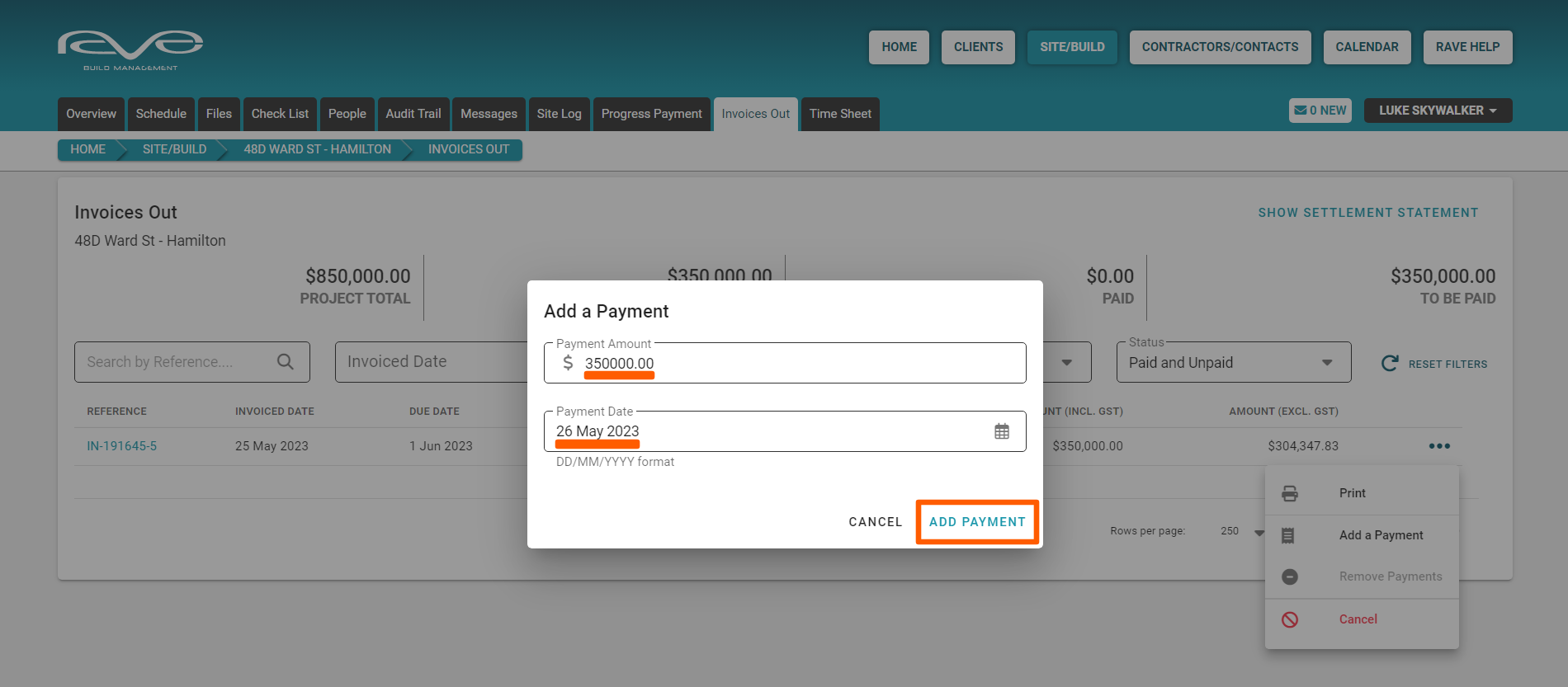The width and height of the screenshot is (1568, 687).
Task: Expand the Luke Skywalker user menu
Action: point(1437,111)
